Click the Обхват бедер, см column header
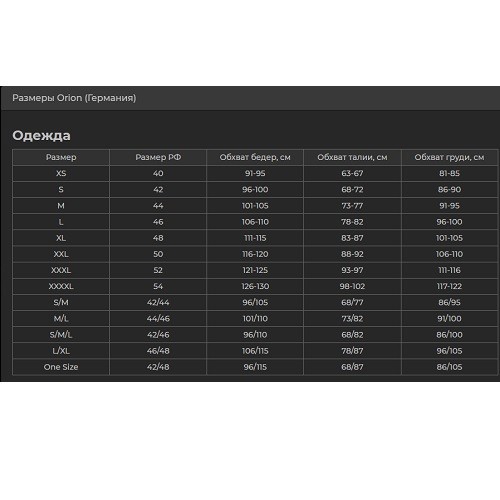The height and width of the screenshot is (500, 500). point(255,157)
